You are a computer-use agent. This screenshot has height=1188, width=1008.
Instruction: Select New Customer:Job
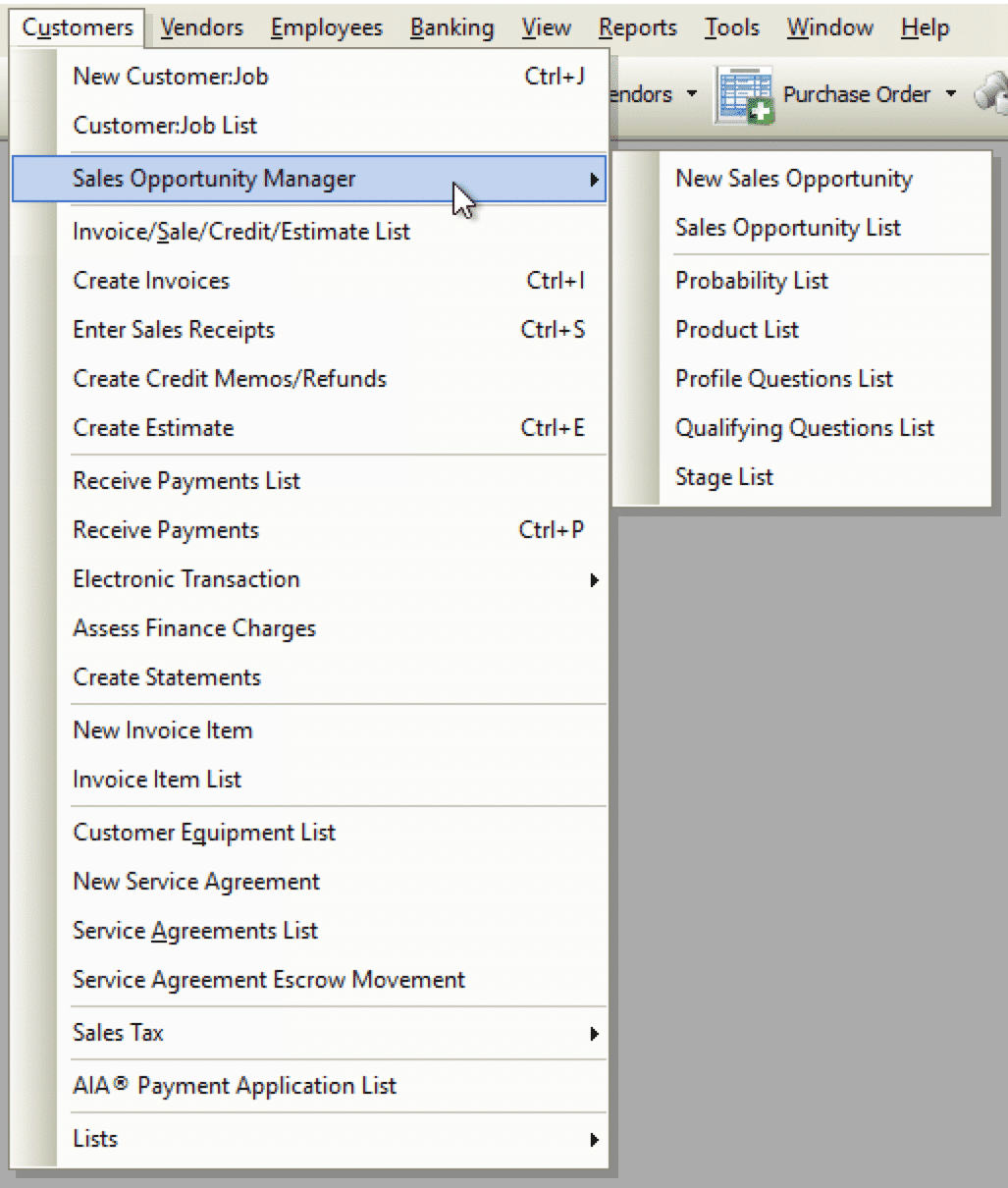(x=170, y=77)
